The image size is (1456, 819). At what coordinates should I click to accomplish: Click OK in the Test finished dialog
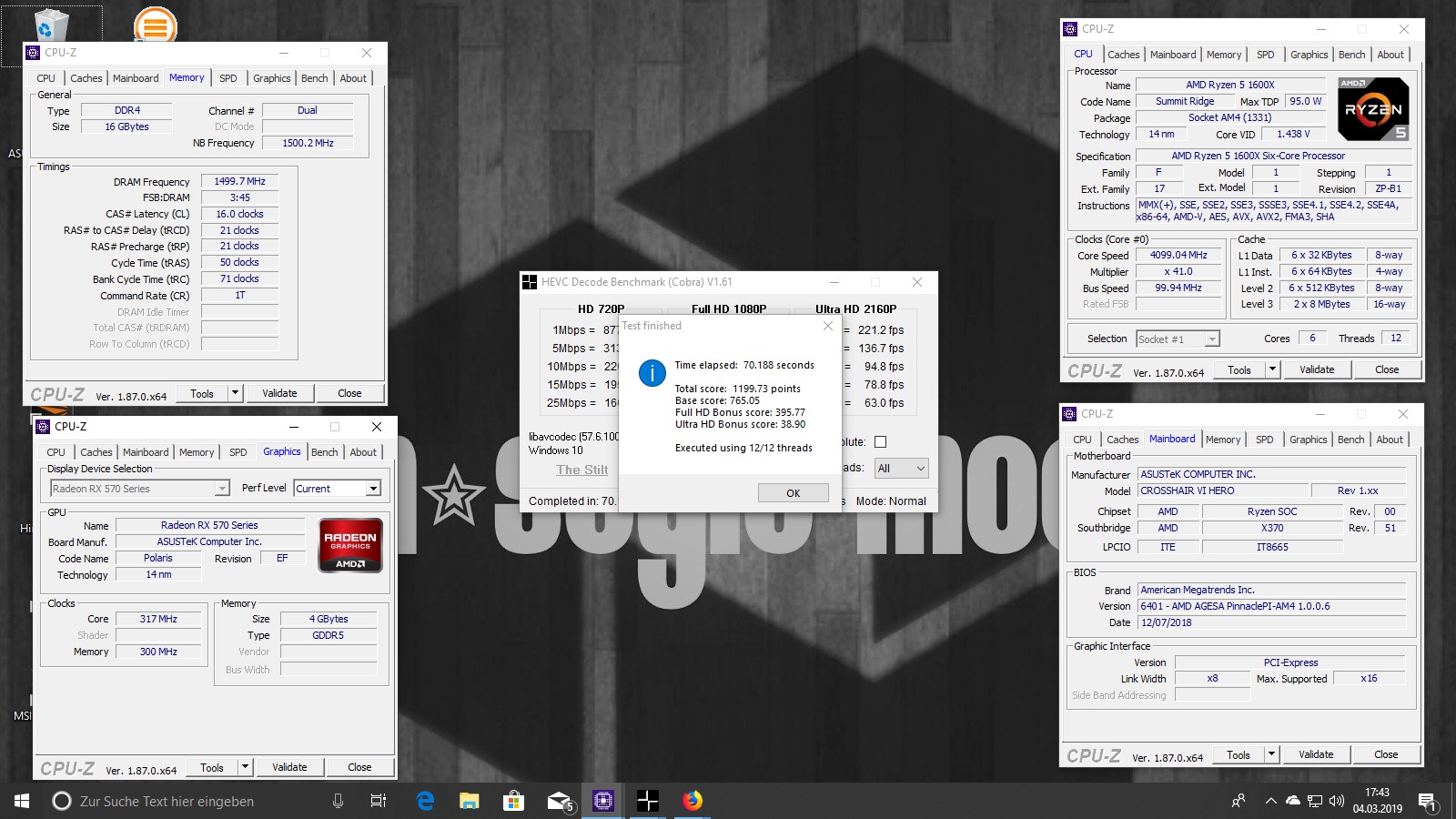click(x=794, y=493)
